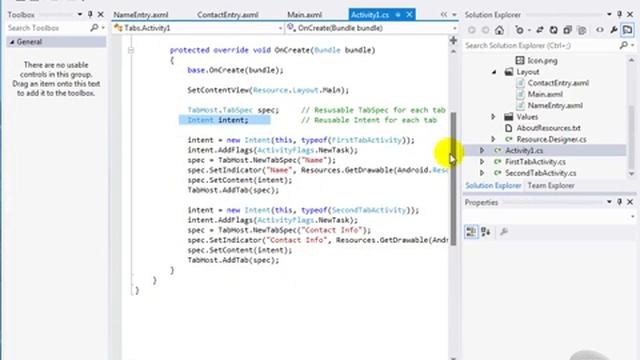Screen dimensions: 640x360
Task: Open Solution Explorer search options dropdown
Action: (x=633, y=46)
